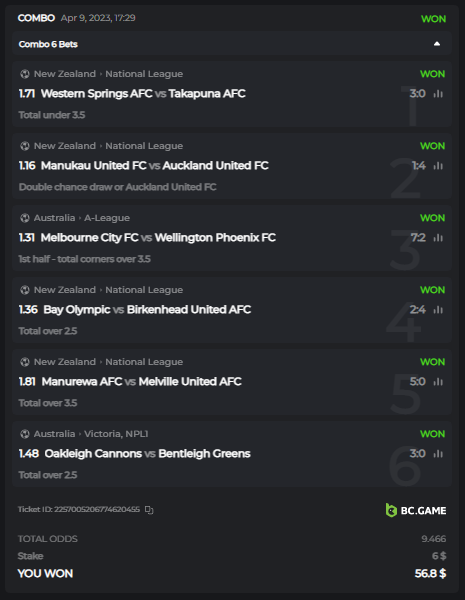Open Manurewa AFC vs Melville United AFC
465x600 pixels.
click(x=142, y=382)
